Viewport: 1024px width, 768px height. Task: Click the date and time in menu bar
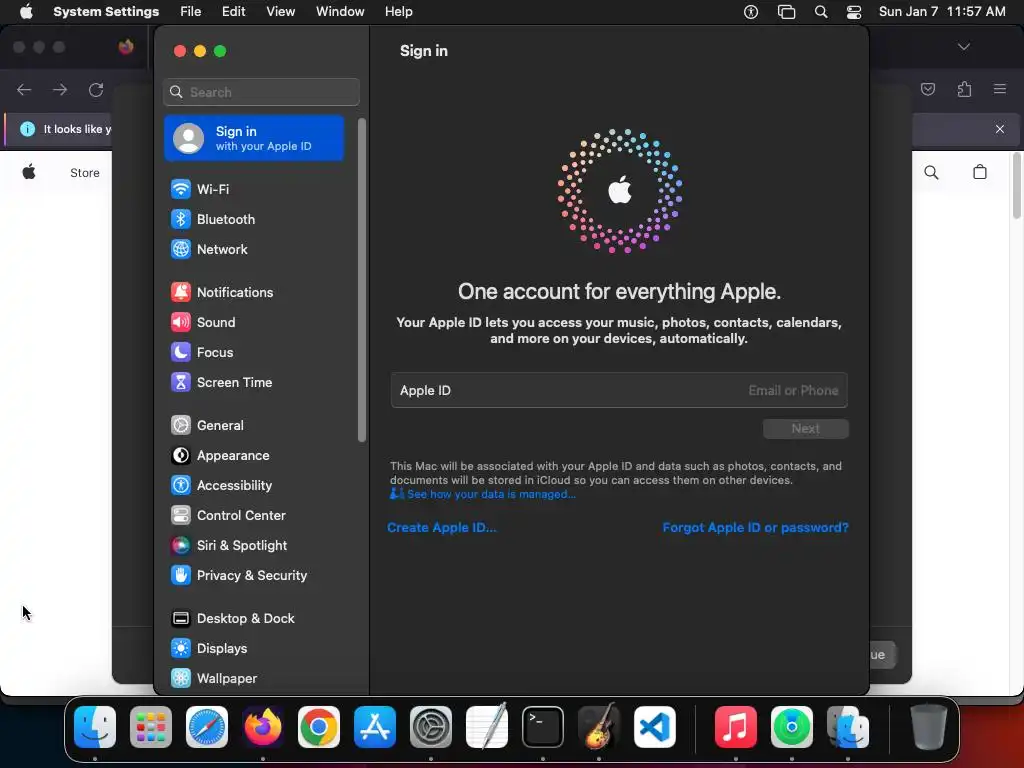942,12
